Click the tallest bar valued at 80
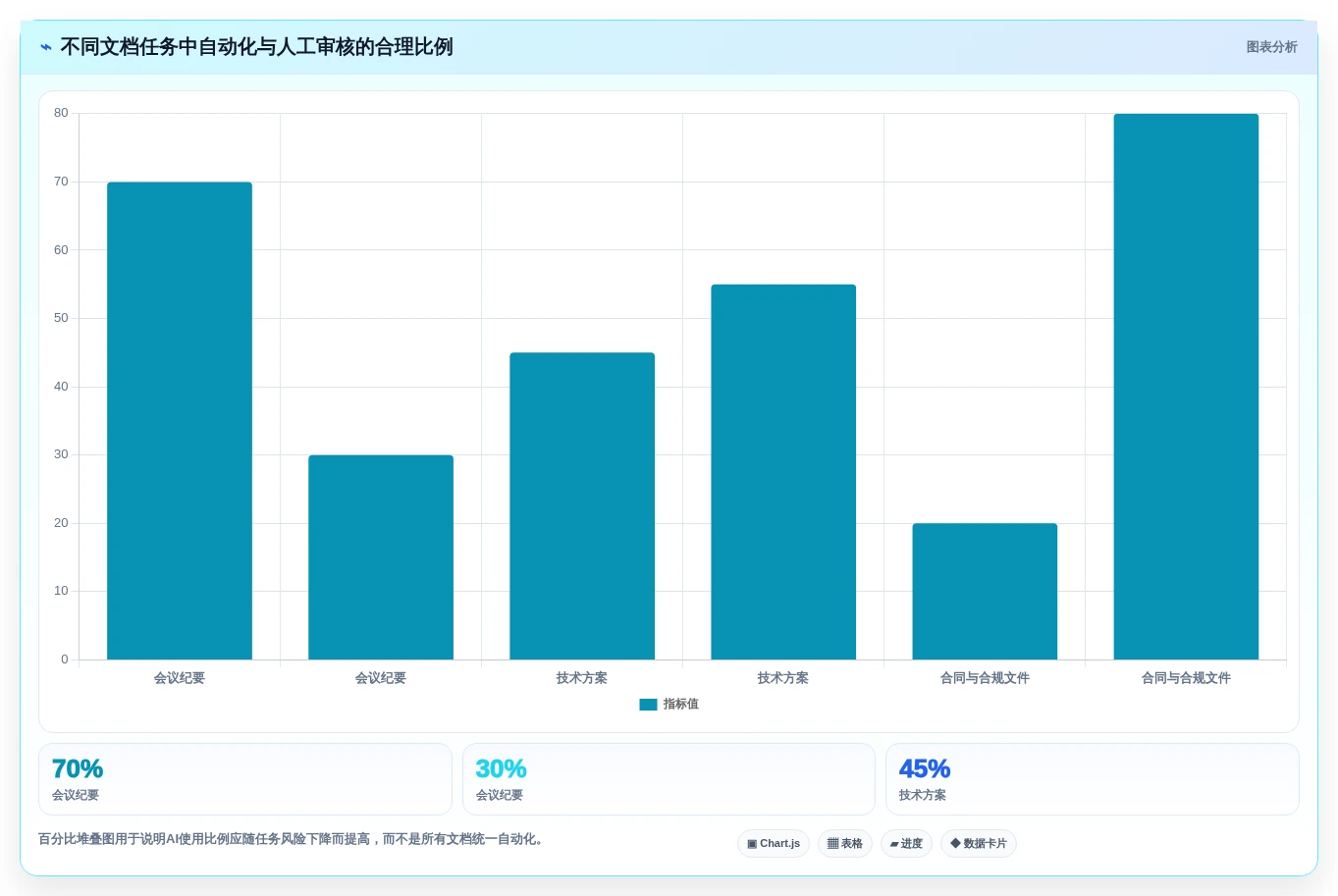 click(x=1186, y=387)
